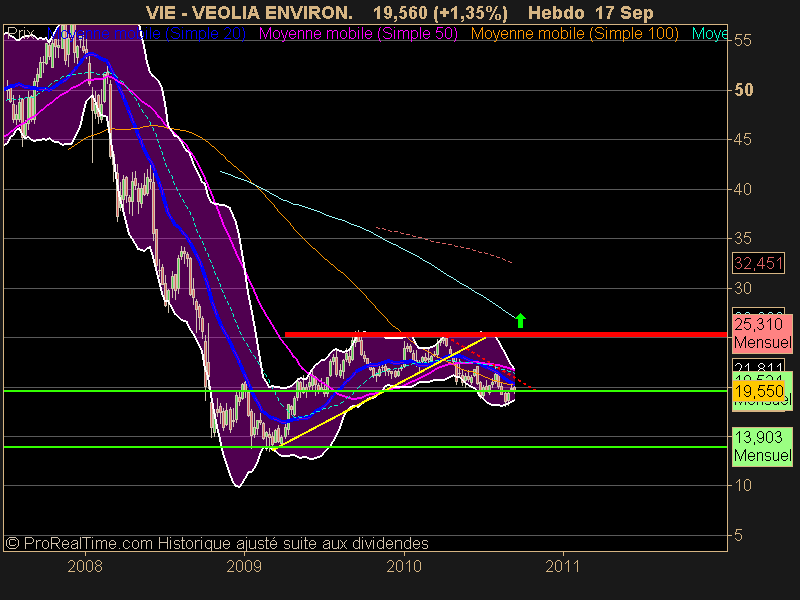This screenshot has width=800, height=600.
Task: Click the 40 price axis label
Action: (743, 189)
